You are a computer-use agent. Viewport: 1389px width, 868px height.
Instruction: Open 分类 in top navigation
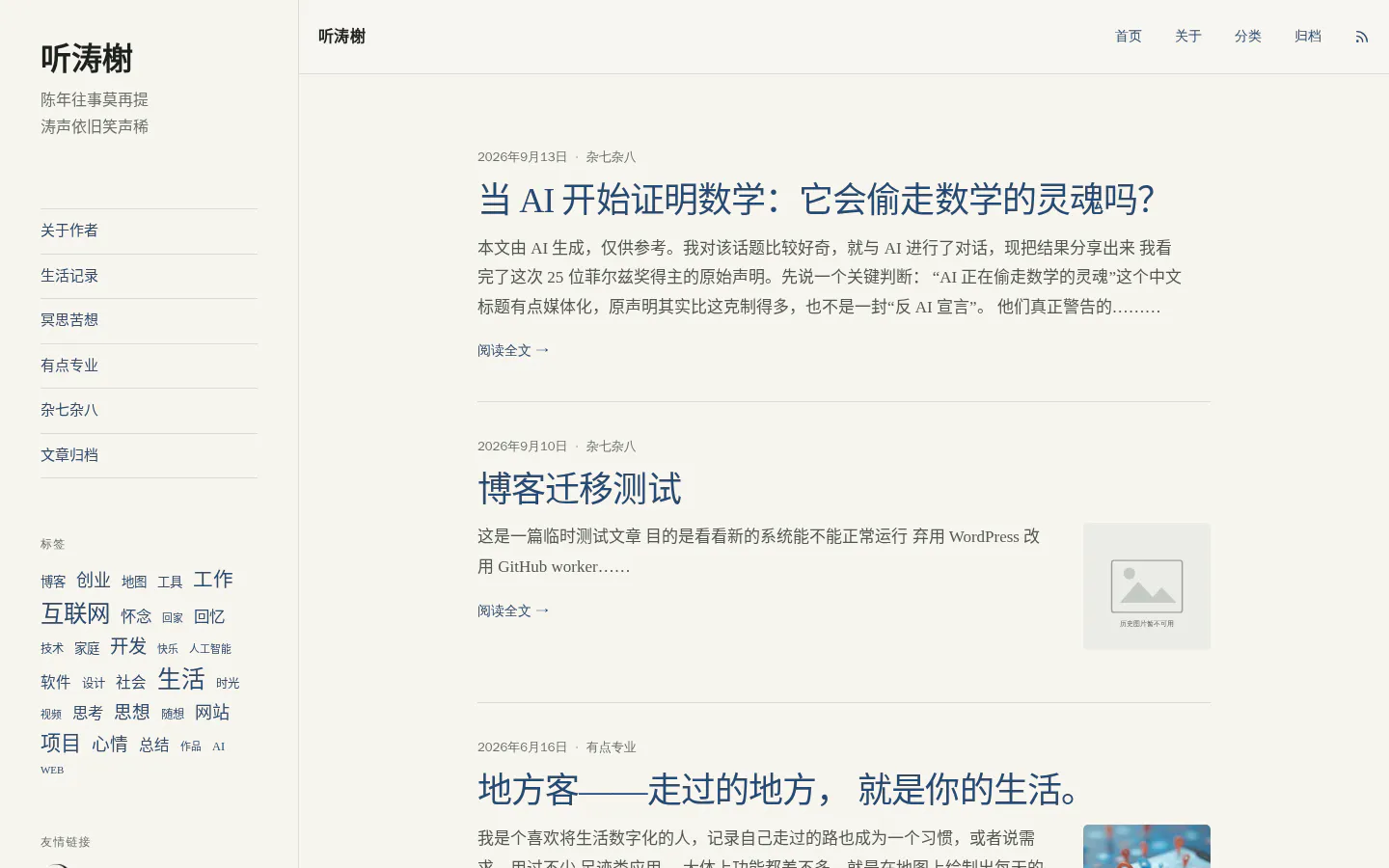pos(1248,37)
